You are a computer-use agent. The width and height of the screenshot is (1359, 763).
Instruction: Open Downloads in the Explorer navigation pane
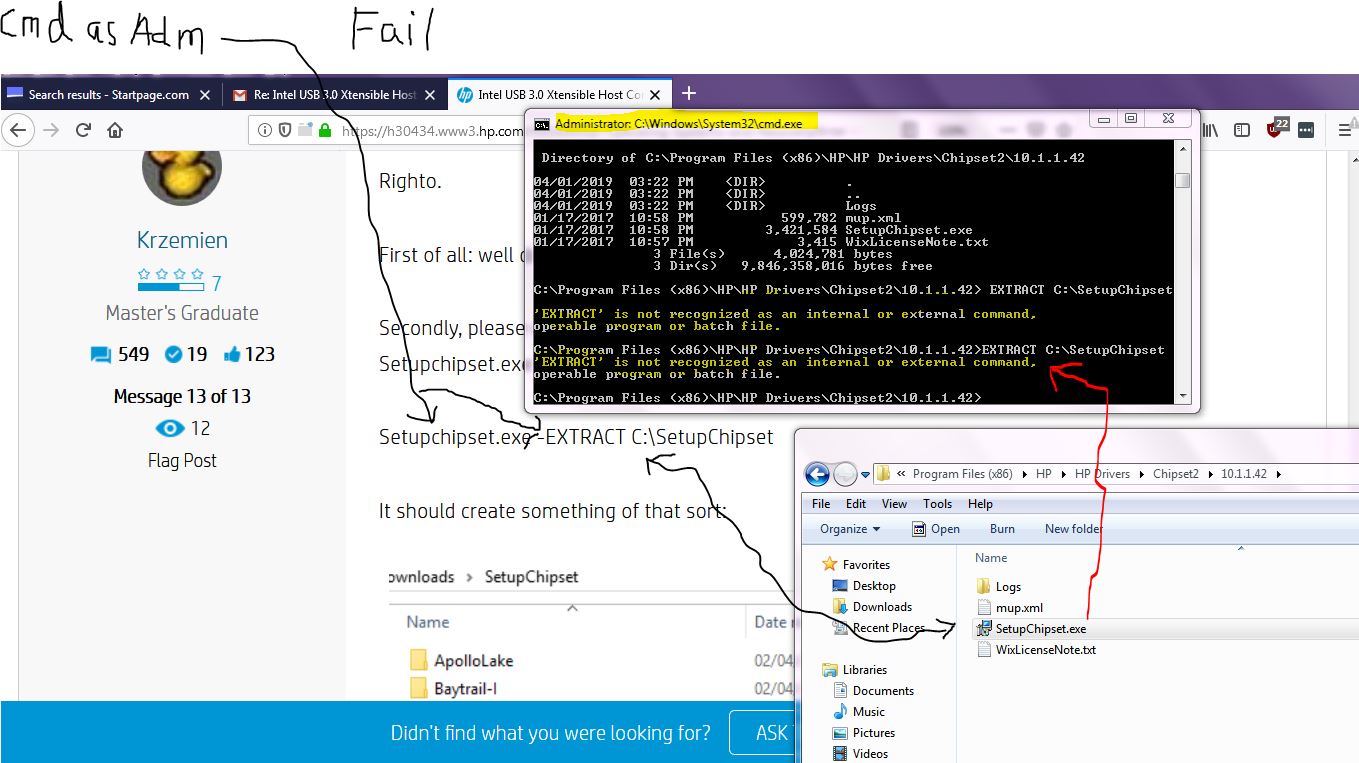(882, 607)
